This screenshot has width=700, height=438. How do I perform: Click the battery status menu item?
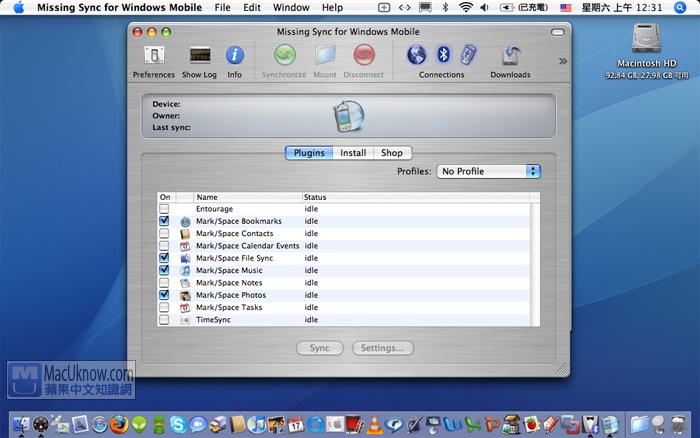coord(524,7)
